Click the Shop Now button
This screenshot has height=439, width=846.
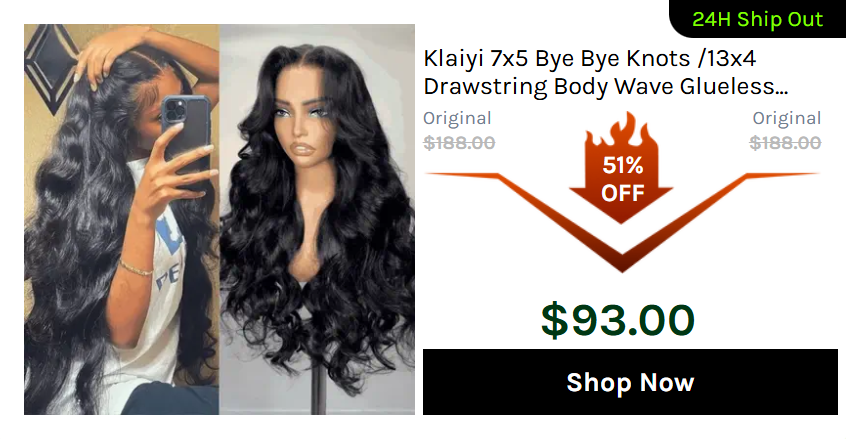[x=630, y=382]
